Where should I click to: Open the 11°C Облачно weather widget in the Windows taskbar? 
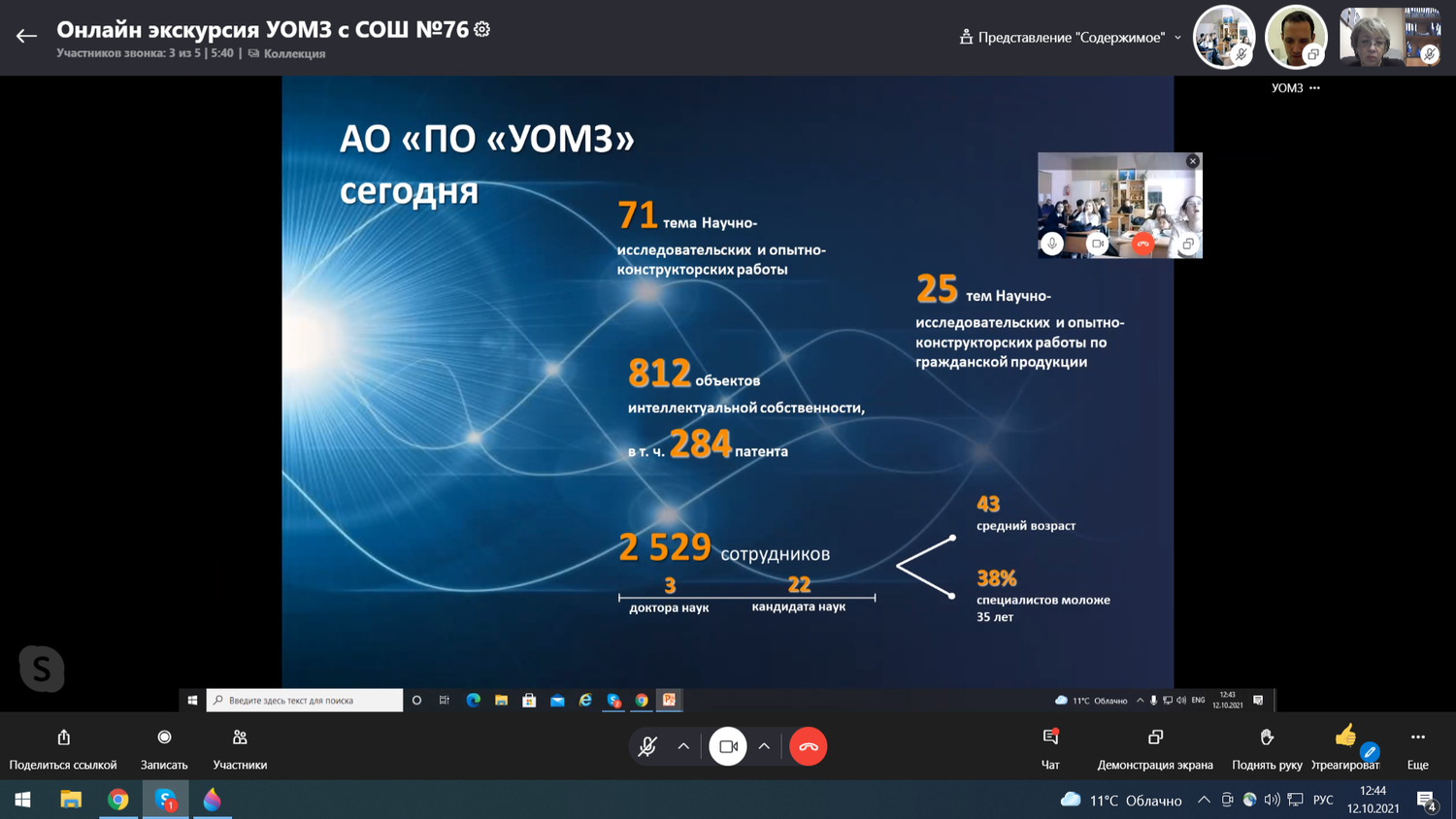pyautogui.click(x=1121, y=800)
